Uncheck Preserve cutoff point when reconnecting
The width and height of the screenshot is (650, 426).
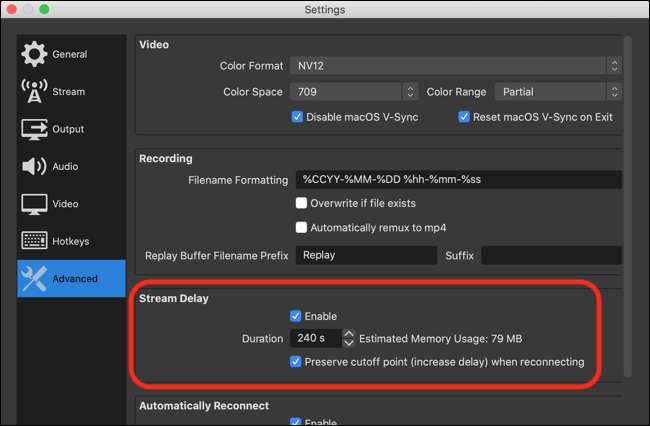296,362
